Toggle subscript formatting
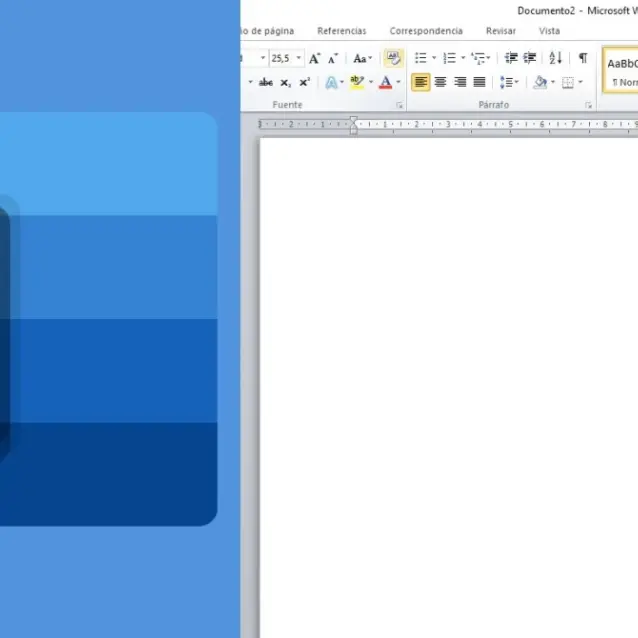Image resolution: width=638 pixels, height=638 pixels. [285, 83]
